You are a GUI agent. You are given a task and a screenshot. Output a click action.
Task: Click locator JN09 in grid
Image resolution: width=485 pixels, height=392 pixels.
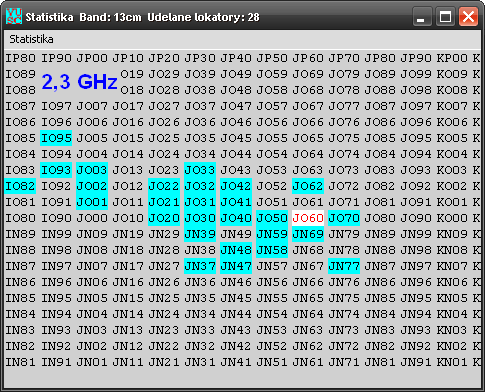tap(92, 234)
